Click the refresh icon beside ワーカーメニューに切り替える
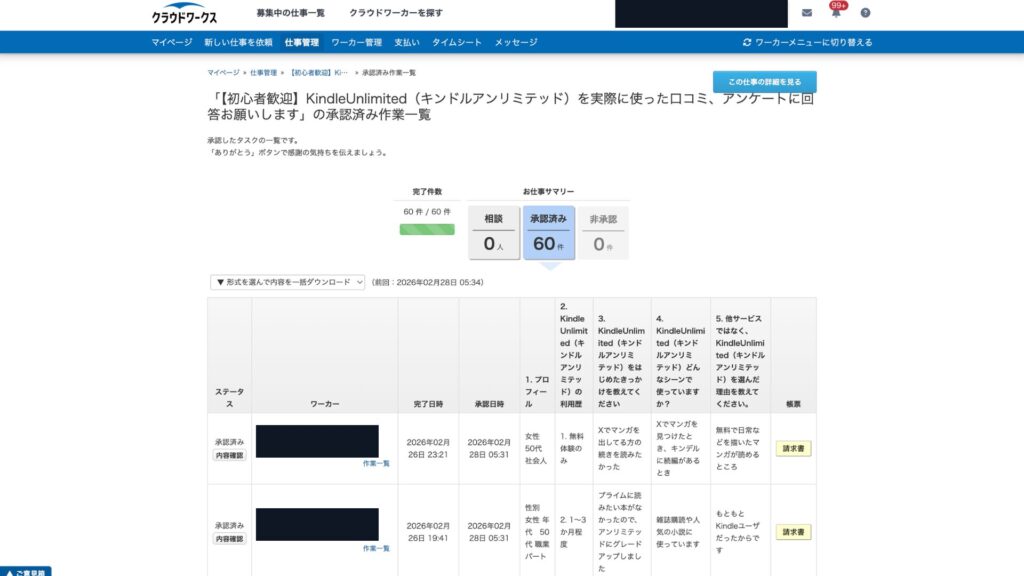The image size is (1024, 576). 746,42
